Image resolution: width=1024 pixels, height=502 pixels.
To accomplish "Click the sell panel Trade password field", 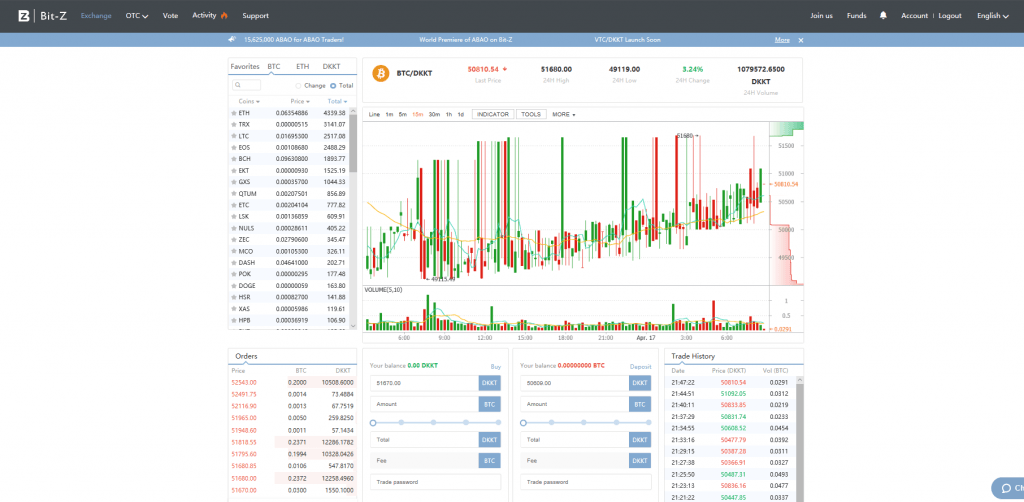I will (x=586, y=482).
